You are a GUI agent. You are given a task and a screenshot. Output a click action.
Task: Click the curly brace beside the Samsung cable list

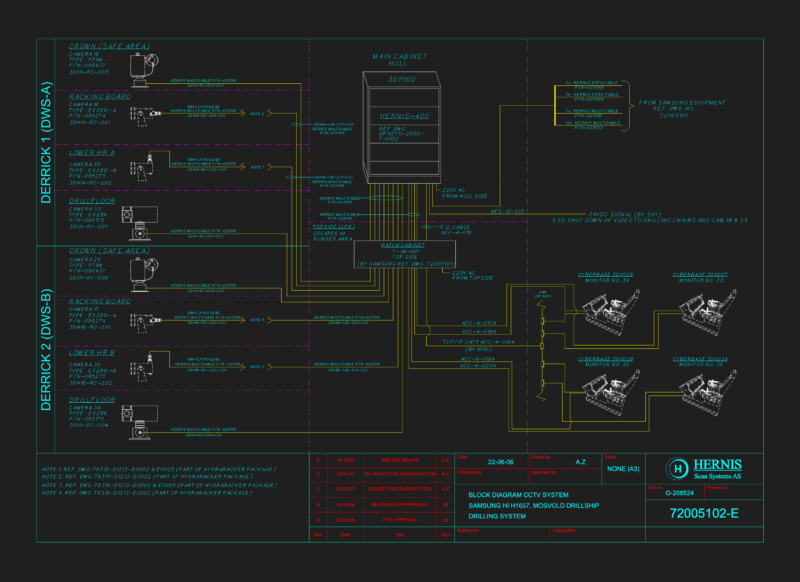click(x=627, y=106)
